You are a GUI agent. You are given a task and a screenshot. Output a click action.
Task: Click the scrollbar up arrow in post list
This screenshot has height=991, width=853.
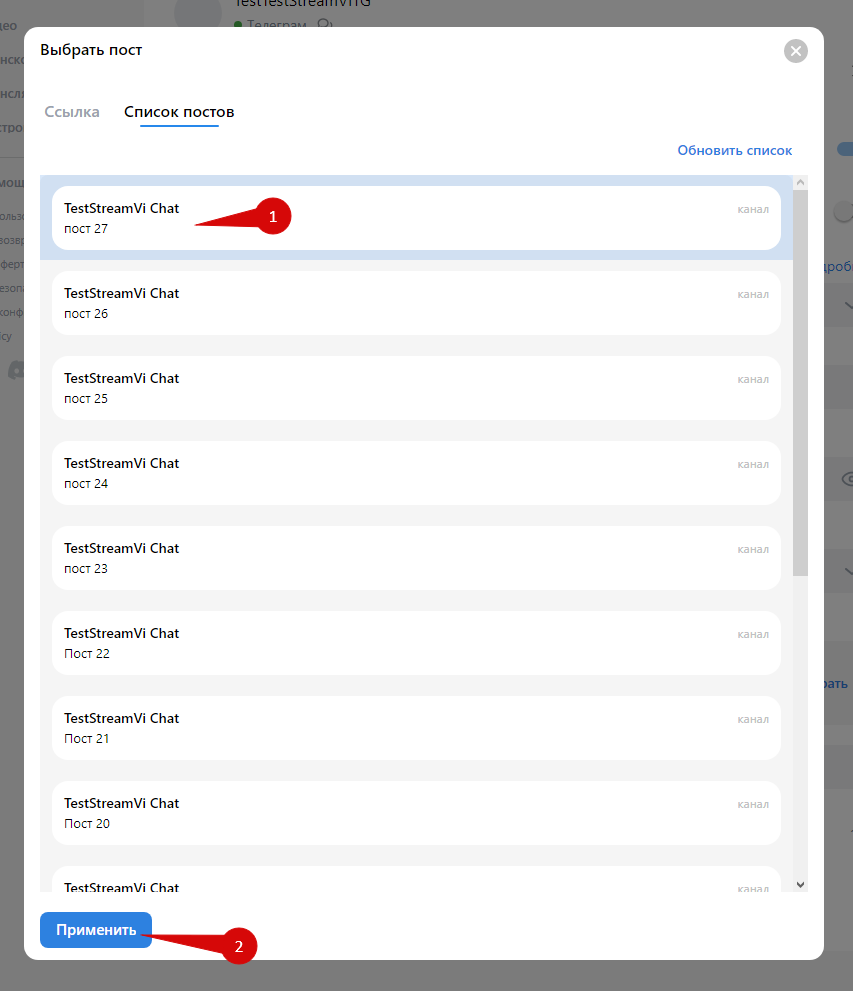[x=799, y=182]
